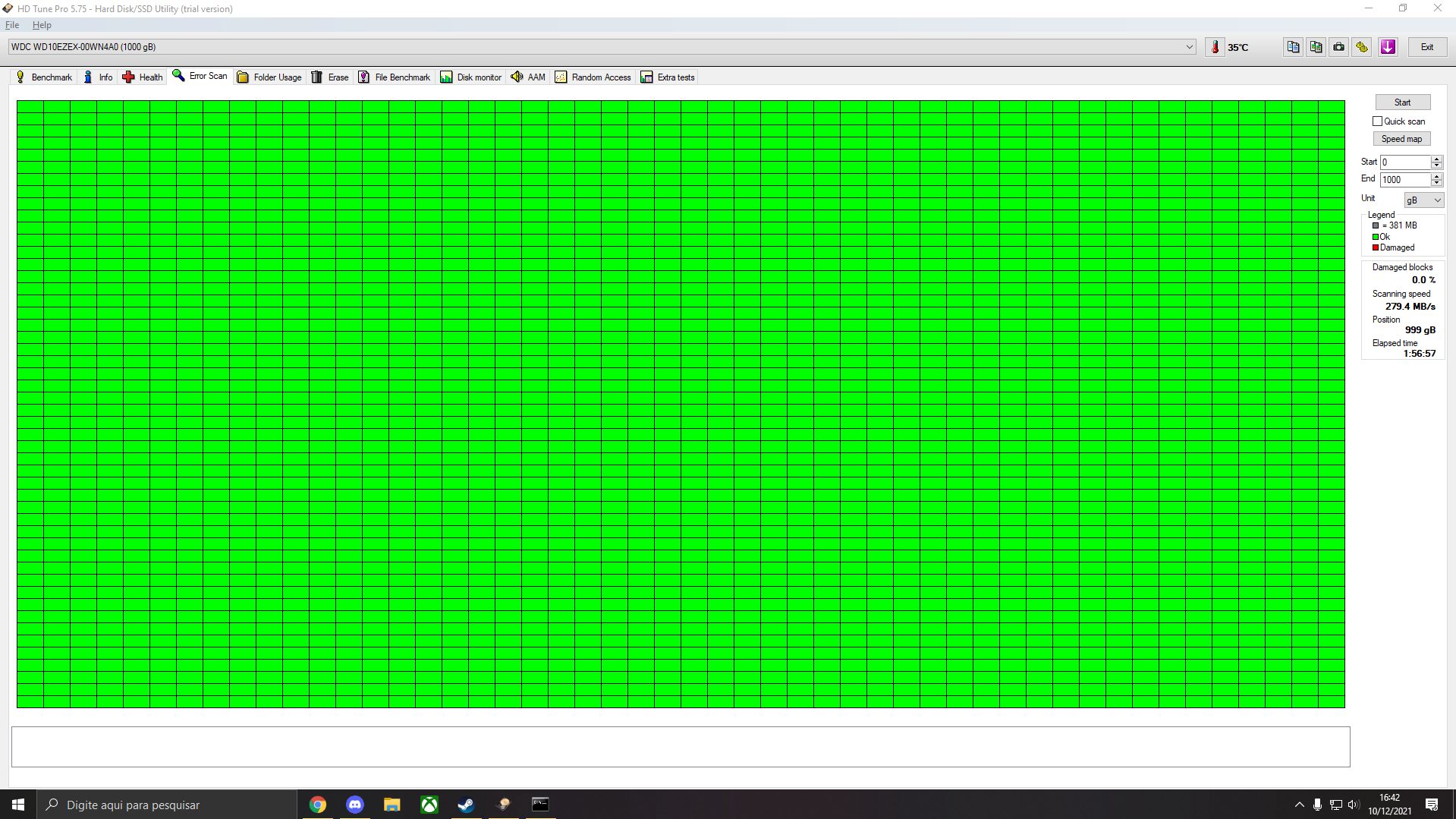Switch to the AAM tab

coord(529,77)
